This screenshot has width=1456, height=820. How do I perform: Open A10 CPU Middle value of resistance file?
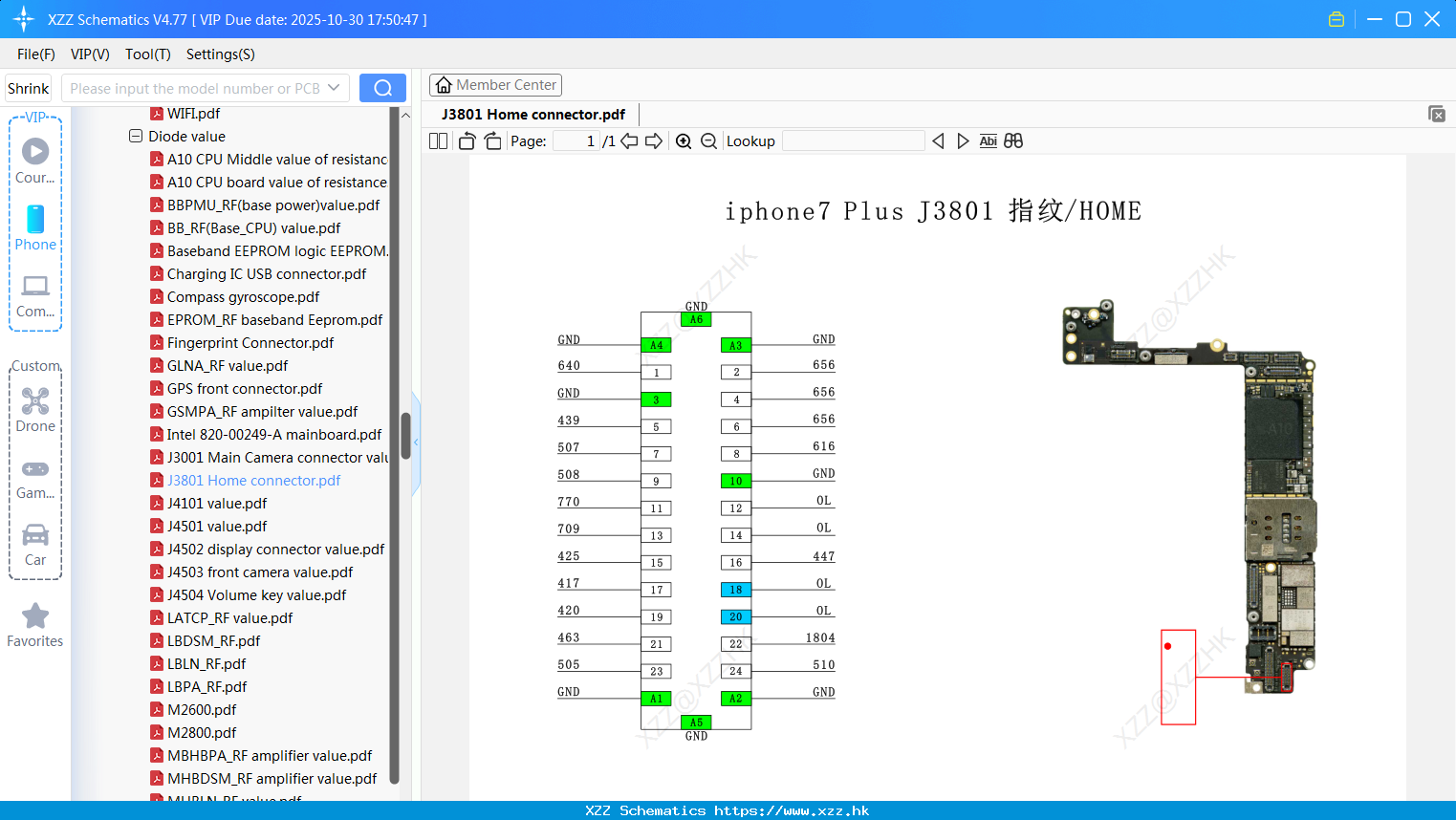[x=277, y=159]
